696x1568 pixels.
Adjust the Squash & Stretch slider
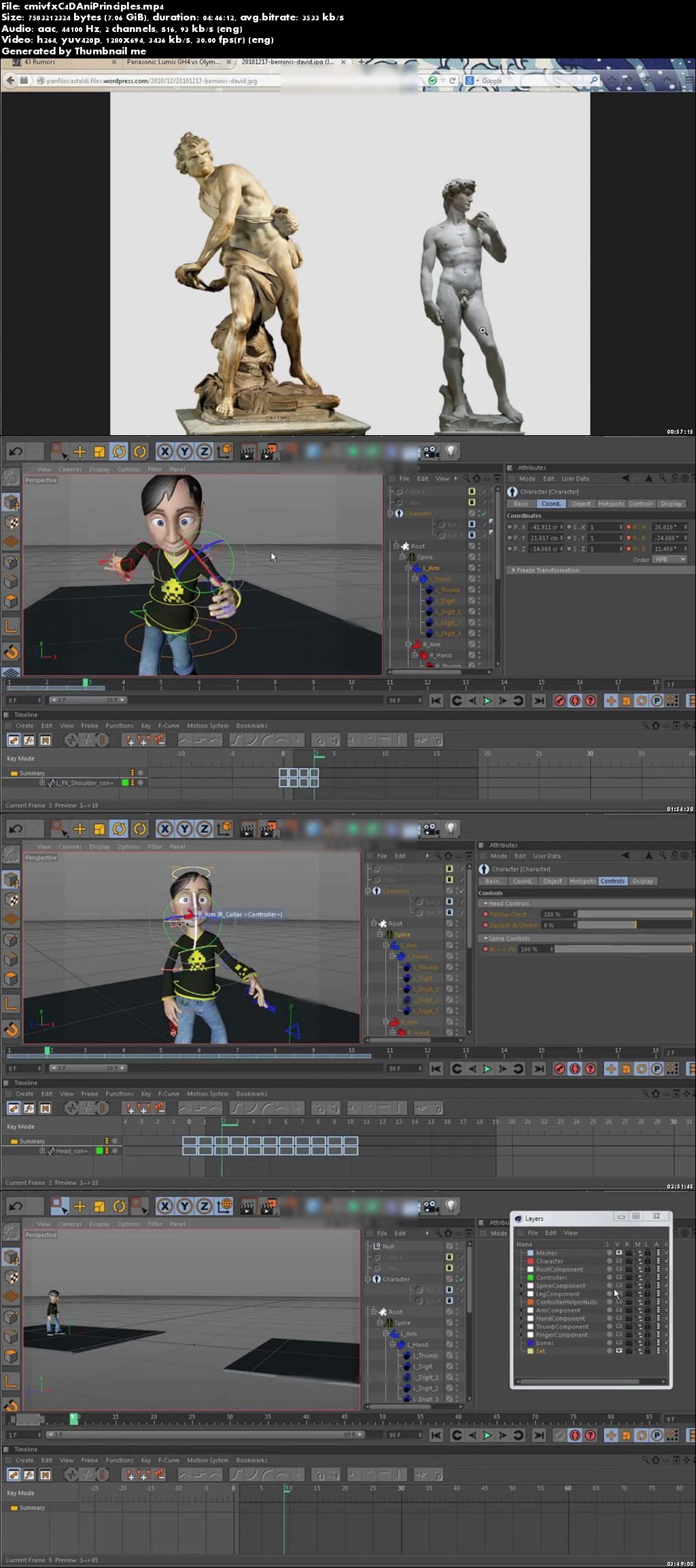tap(635, 925)
